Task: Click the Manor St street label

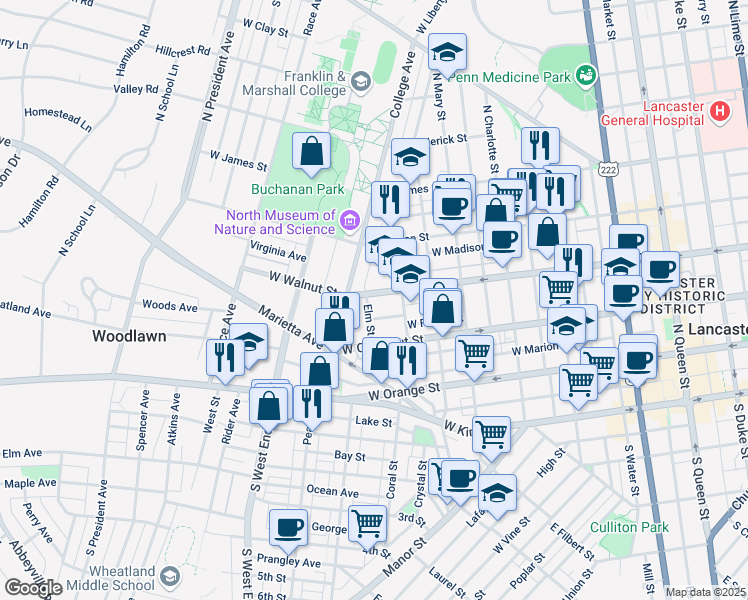Action: [405, 556]
